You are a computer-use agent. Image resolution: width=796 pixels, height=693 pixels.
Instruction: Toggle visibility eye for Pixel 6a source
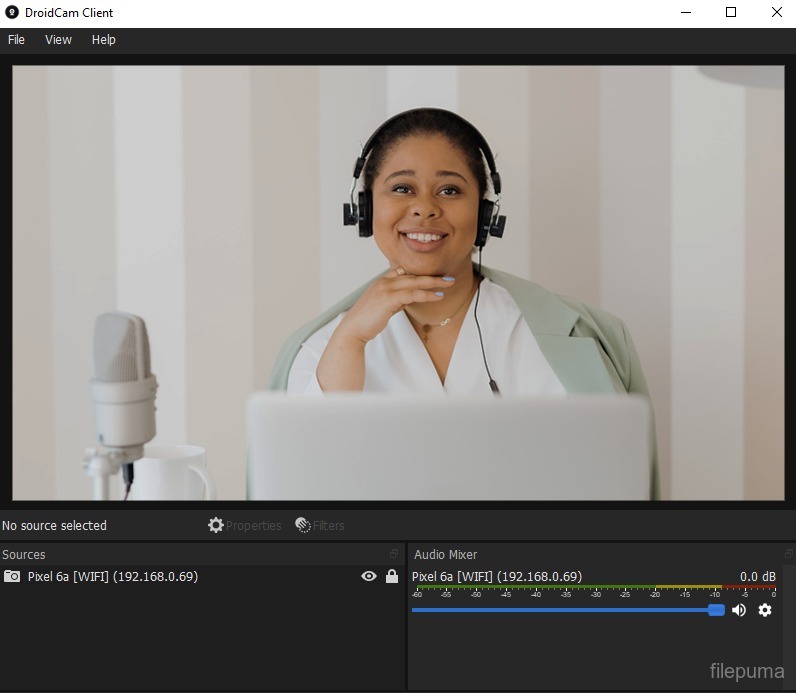coord(369,576)
